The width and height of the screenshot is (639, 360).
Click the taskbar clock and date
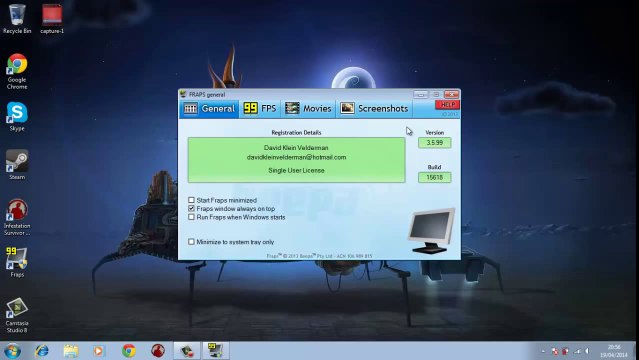pos(614,351)
